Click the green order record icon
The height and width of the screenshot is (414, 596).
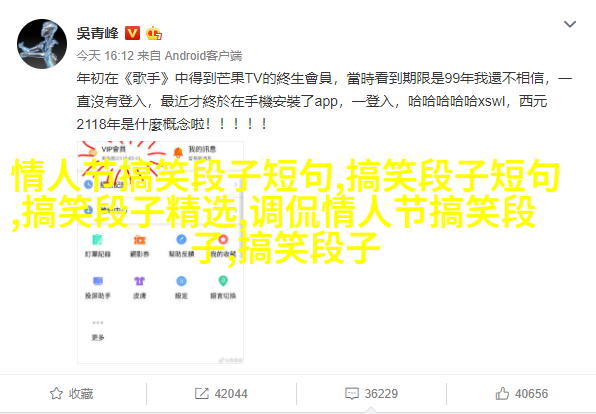[x=98, y=240]
